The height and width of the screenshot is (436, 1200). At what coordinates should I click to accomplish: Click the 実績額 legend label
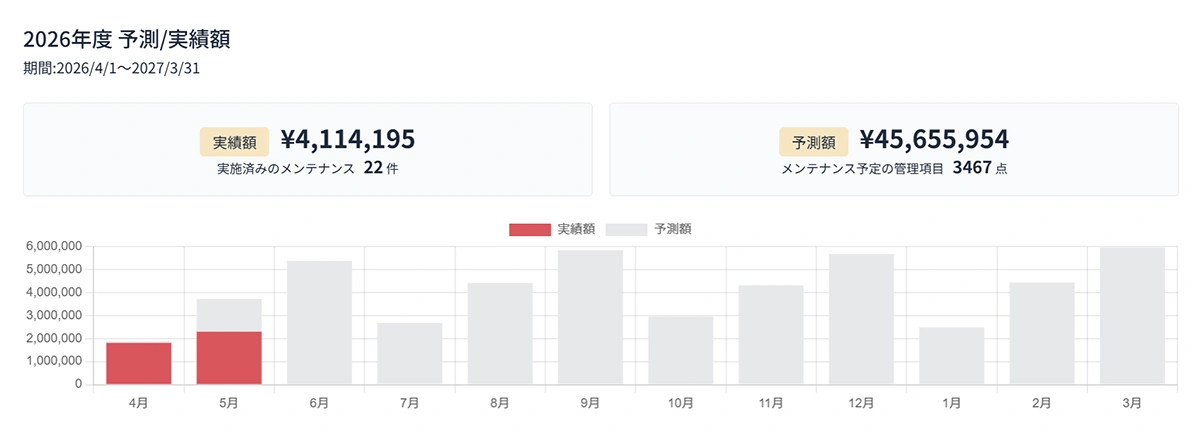[577, 229]
